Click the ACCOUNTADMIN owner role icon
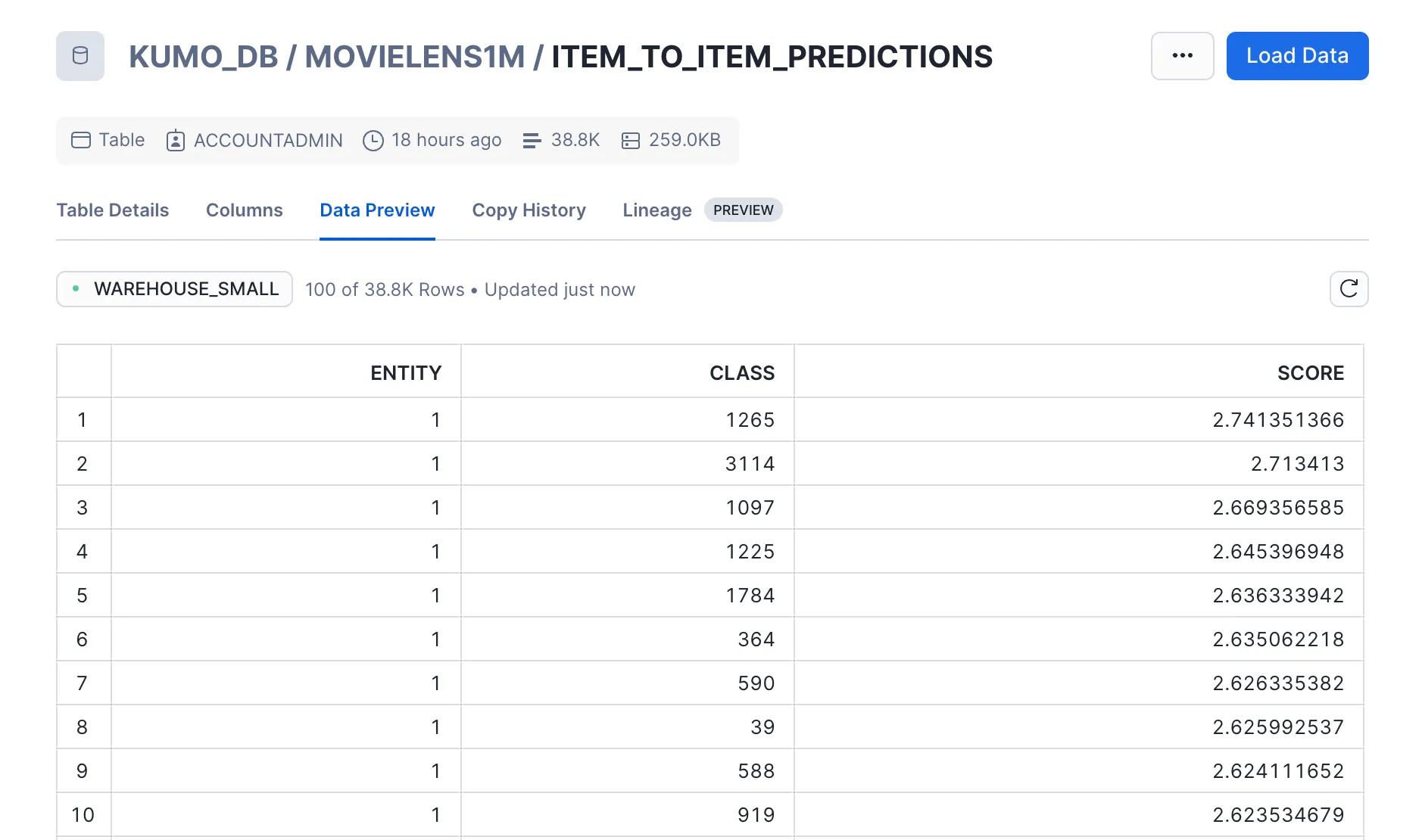1422x840 pixels. tap(176, 141)
